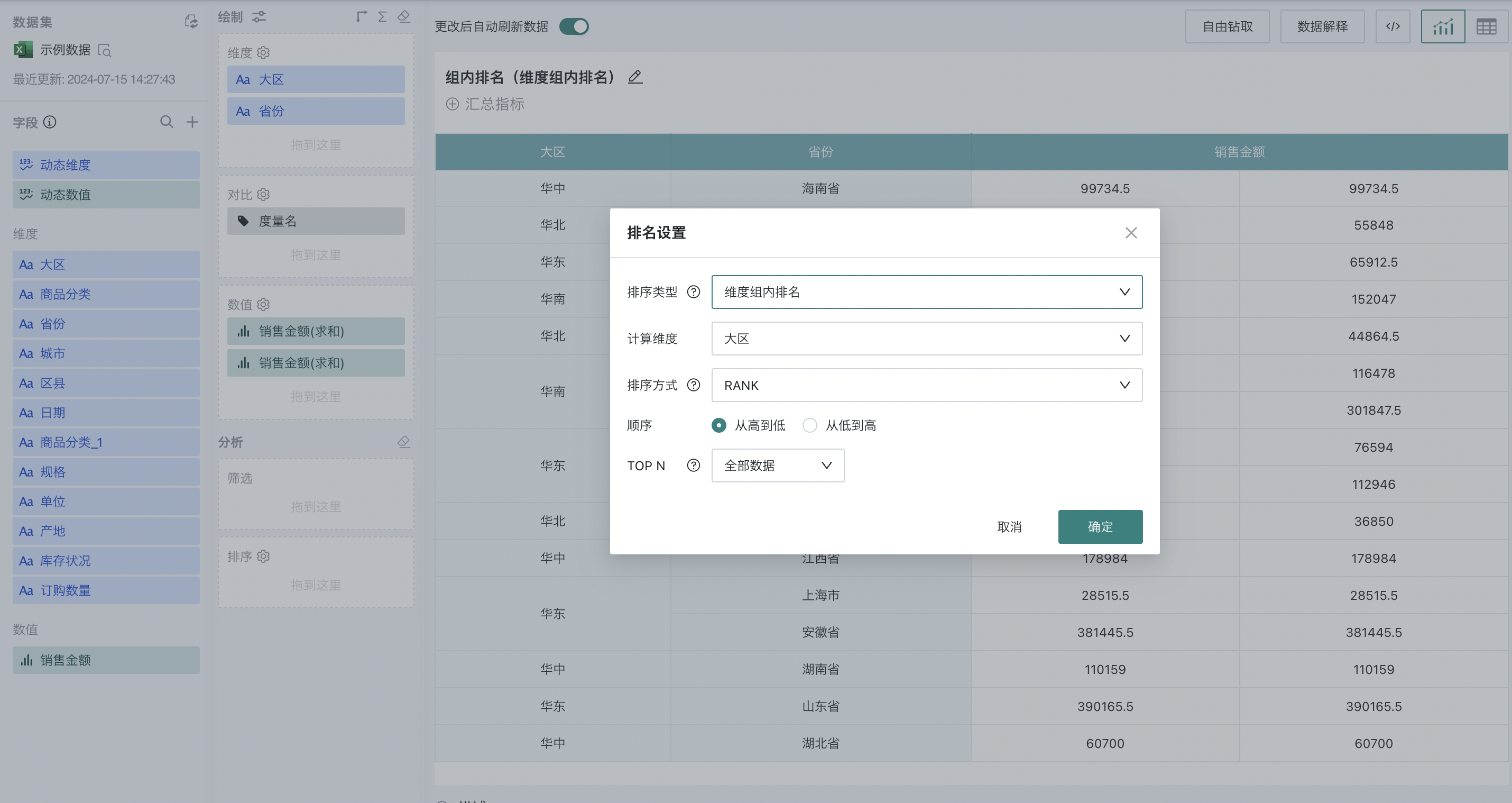This screenshot has height=803, width=1512.
Task: Close the 排名设置 dialog
Action: coord(1131,233)
